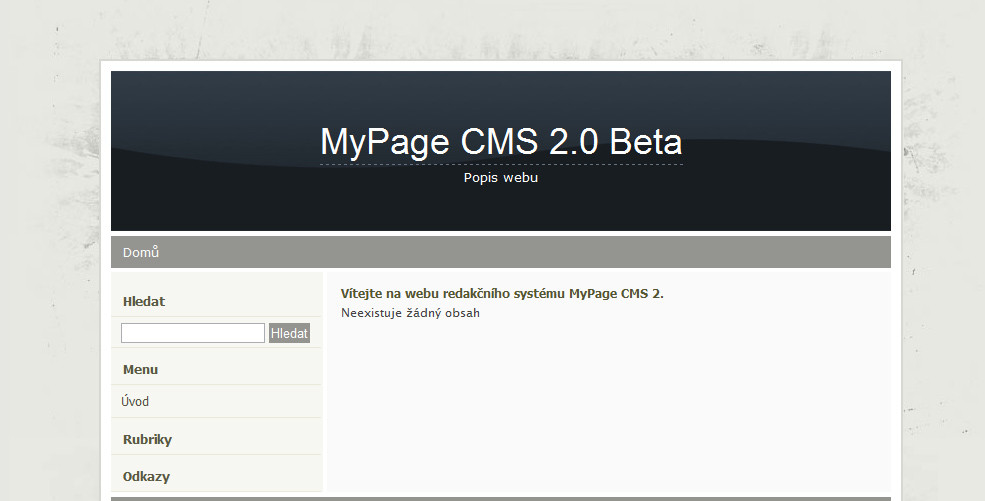Focus the search text field in sidebar
Image resolution: width=985 pixels, height=501 pixels.
point(193,333)
